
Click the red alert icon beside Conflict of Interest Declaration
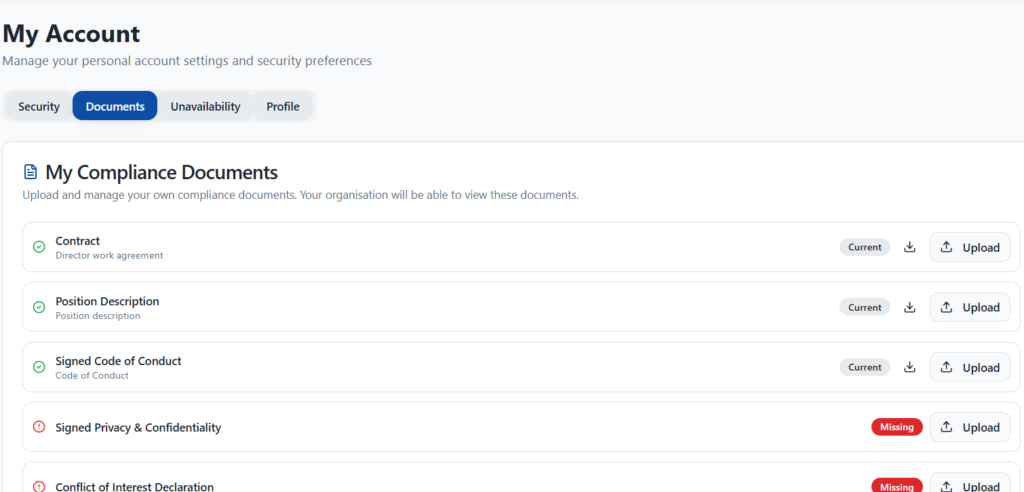coord(39,487)
